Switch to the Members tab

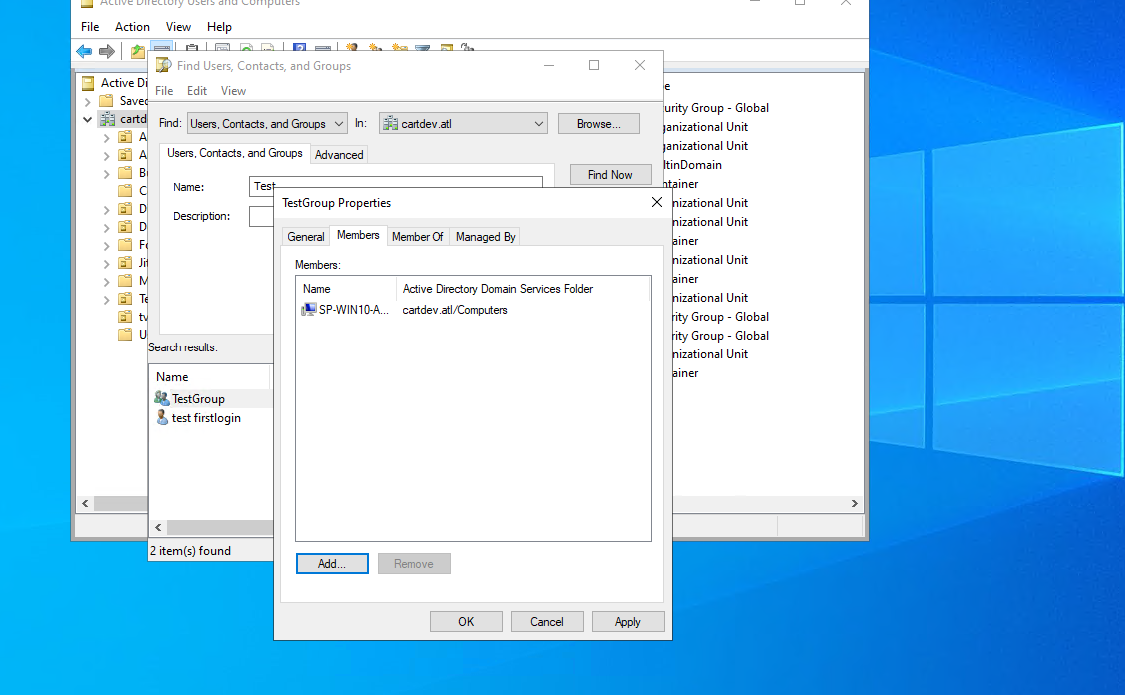358,235
